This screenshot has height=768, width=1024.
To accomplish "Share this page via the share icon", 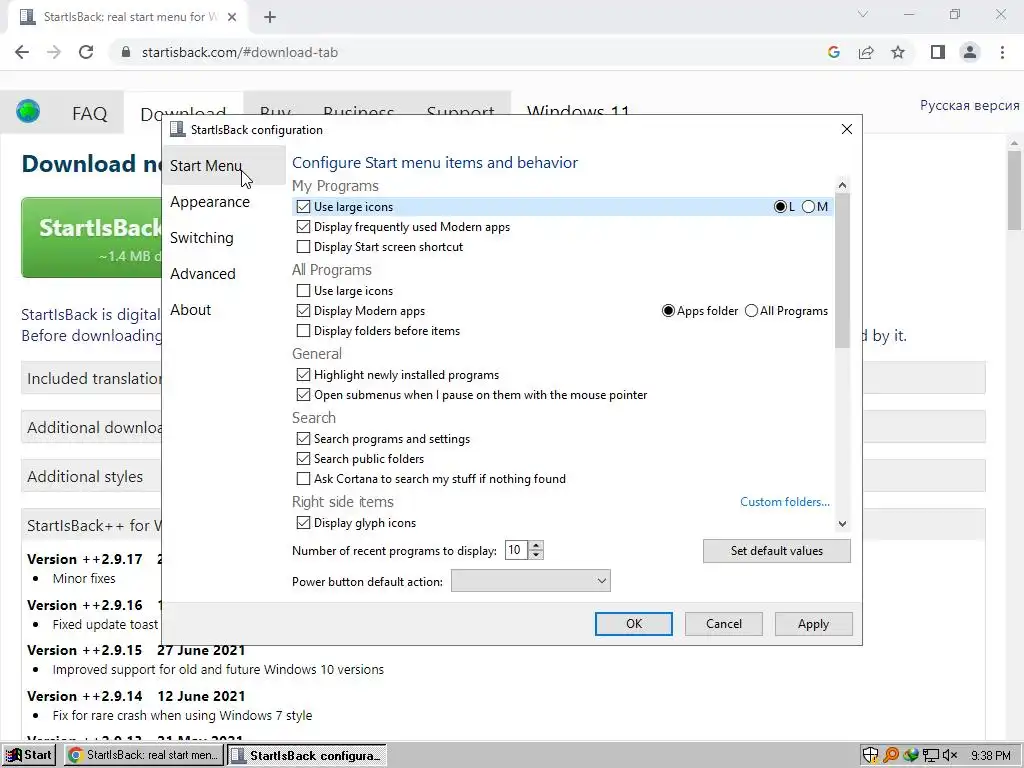I will [x=866, y=52].
